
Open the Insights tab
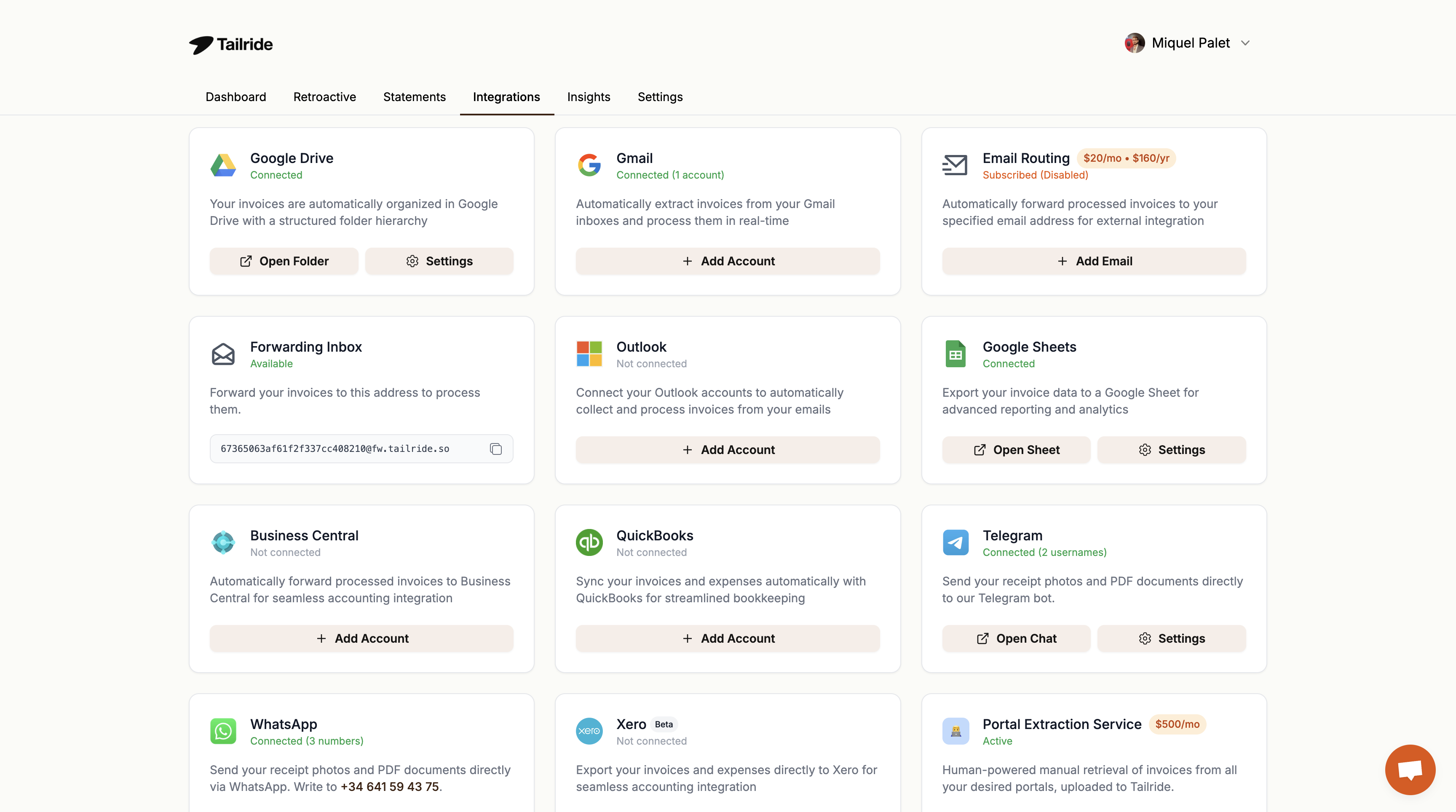pos(589,96)
